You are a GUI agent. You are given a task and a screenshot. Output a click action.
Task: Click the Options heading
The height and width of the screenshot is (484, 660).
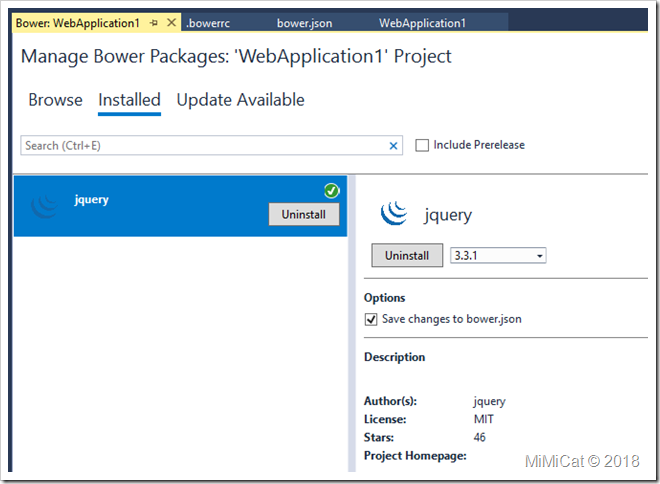click(x=384, y=298)
